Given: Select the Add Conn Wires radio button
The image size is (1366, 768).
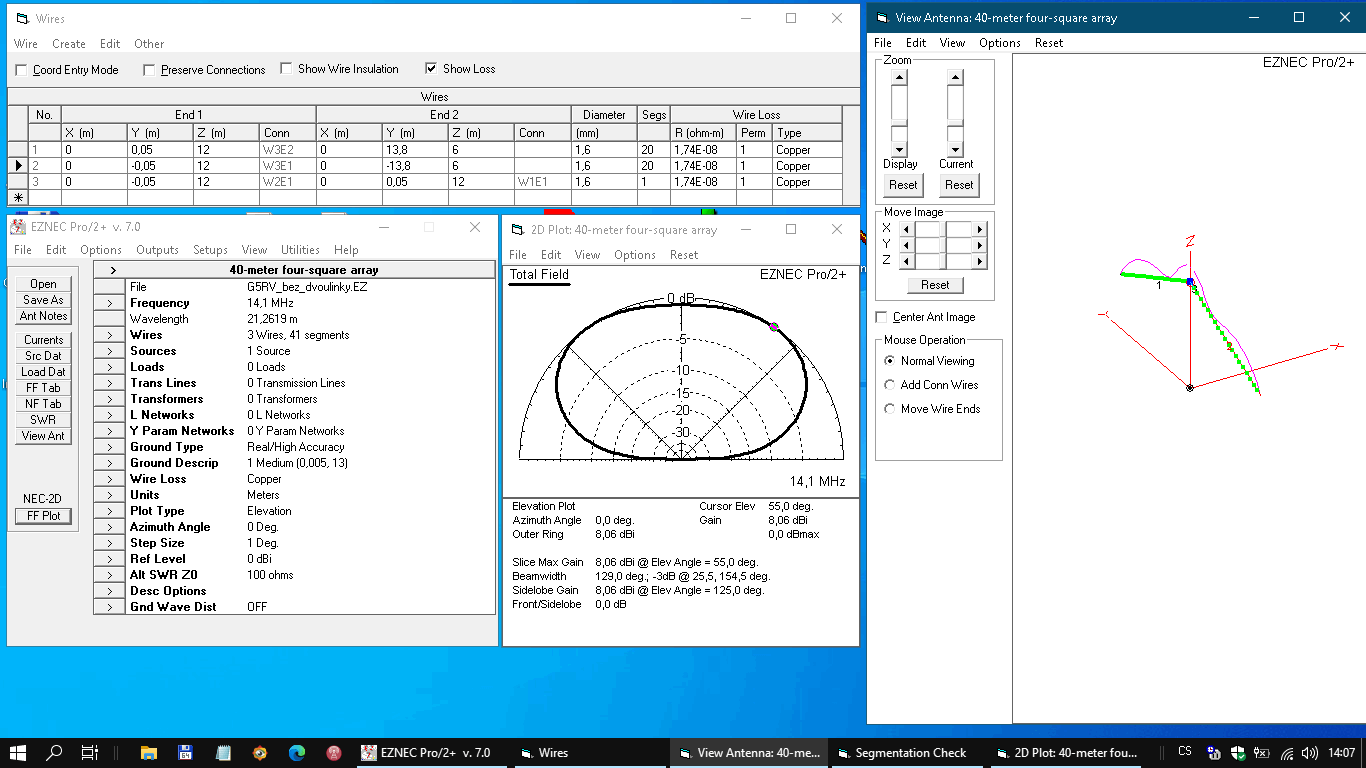Looking at the screenshot, I should 890,385.
